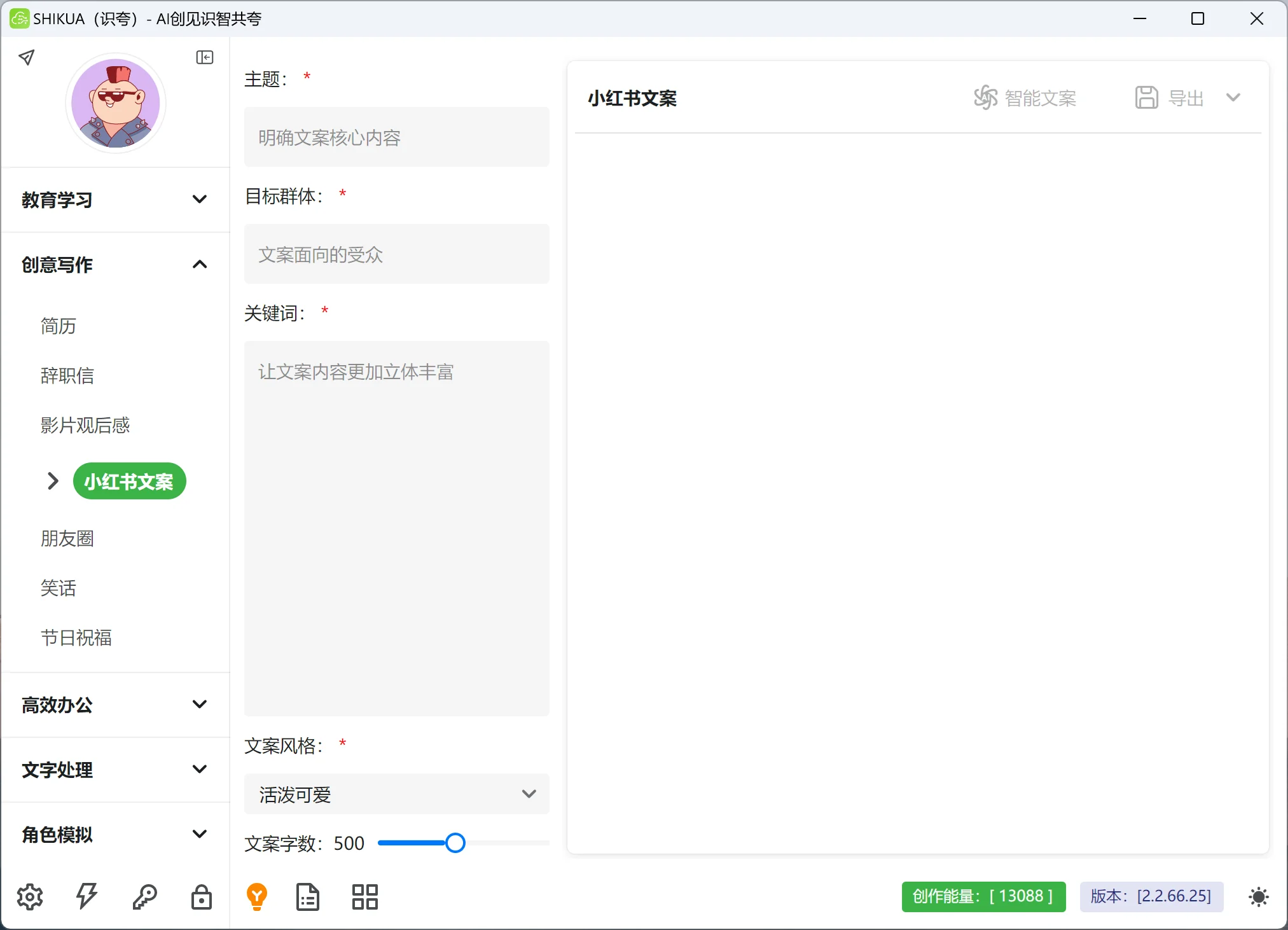1288x930 pixels.
Task: Click the unfilled end of the 文案字数 slider
Action: tap(546, 843)
